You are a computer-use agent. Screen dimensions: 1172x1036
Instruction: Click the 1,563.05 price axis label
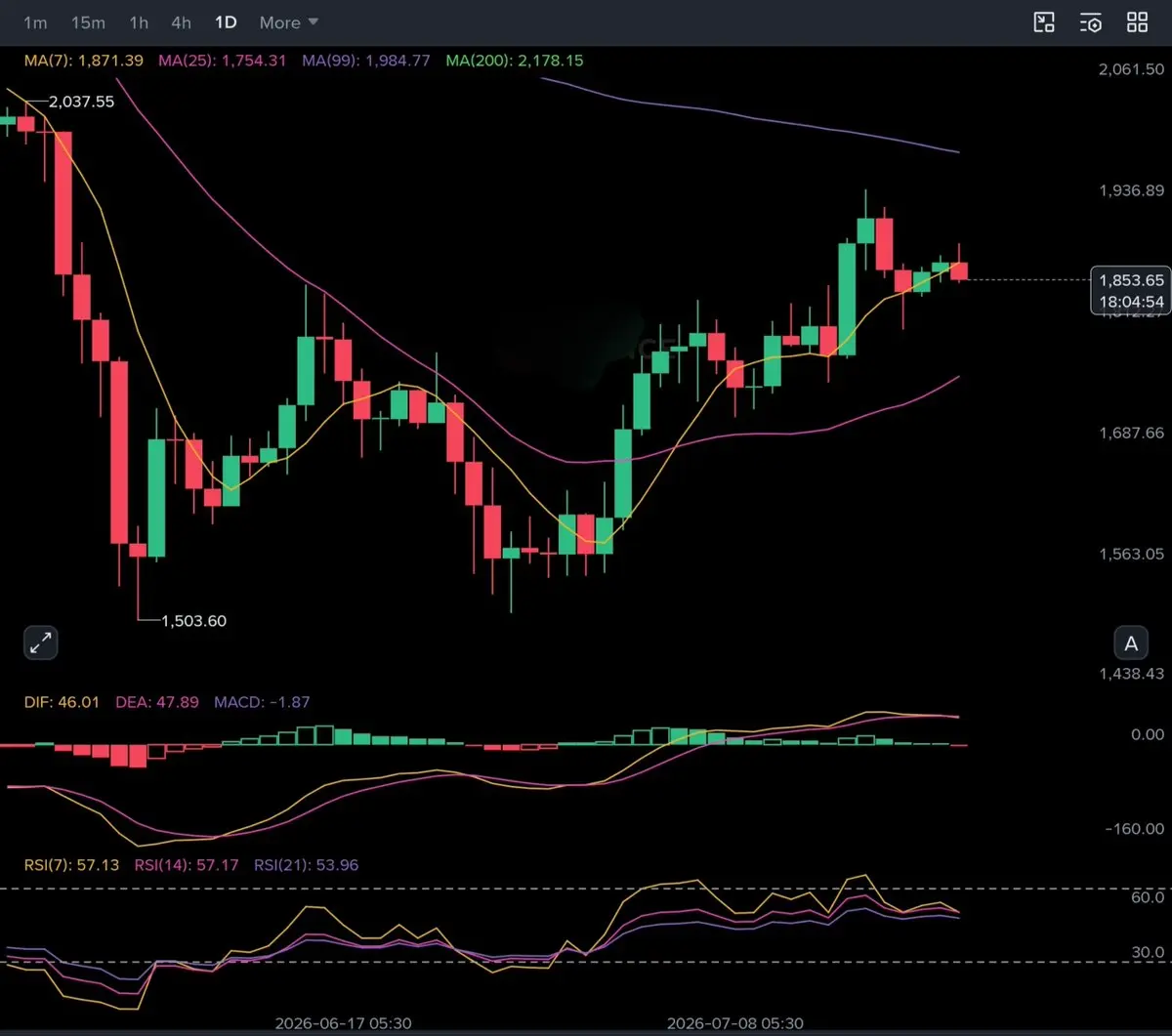1131,554
